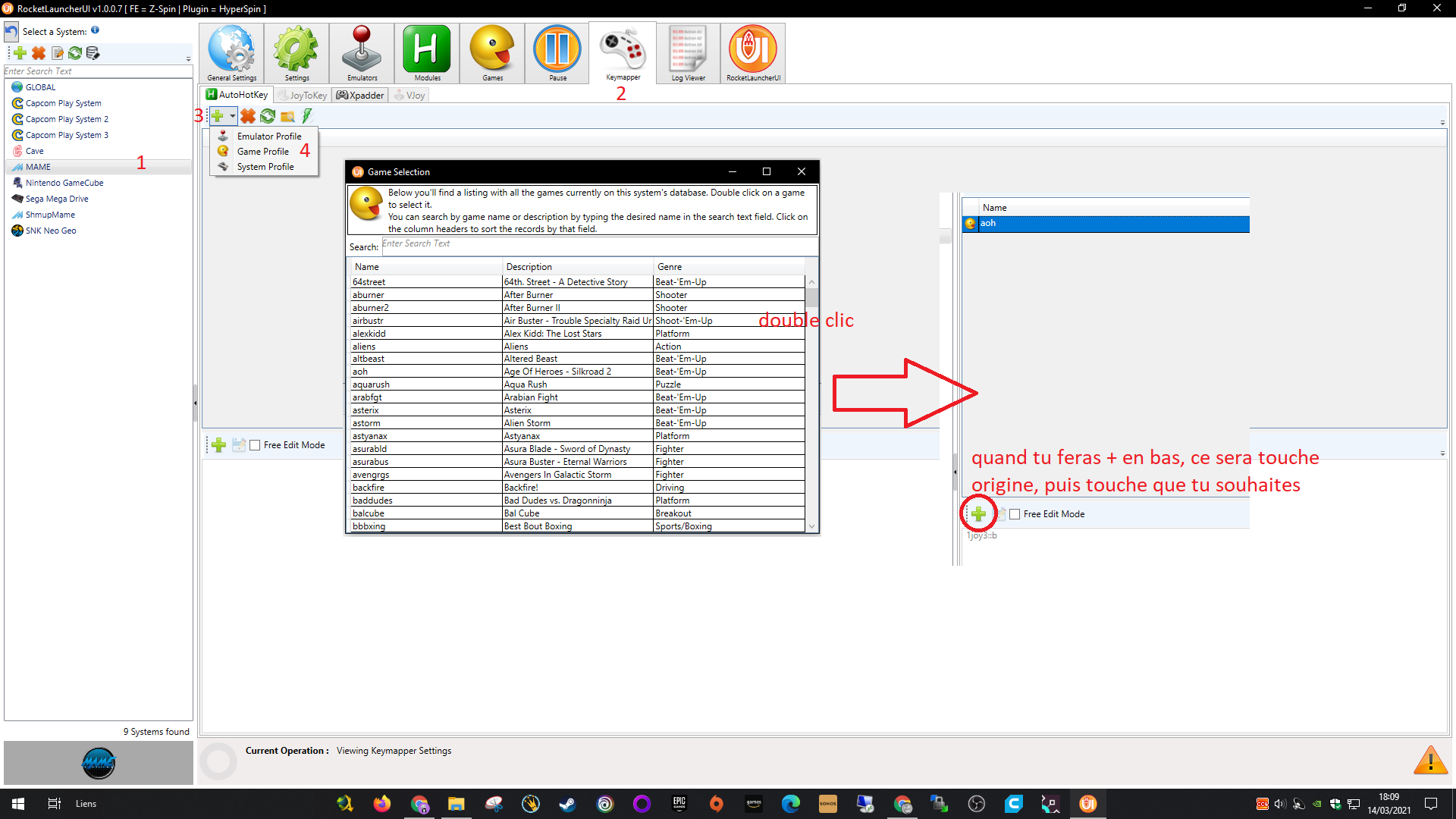Click green plus circled in red
This screenshot has width=1456, height=819.
tap(978, 514)
